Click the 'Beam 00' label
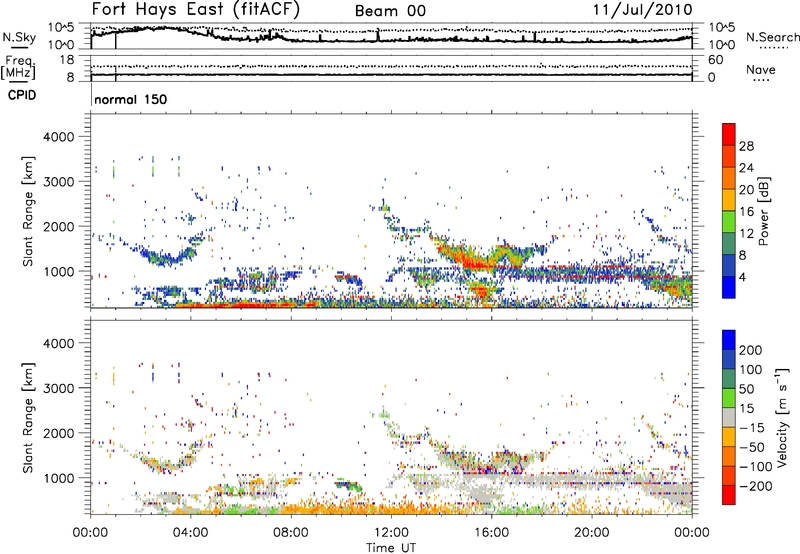This screenshot has width=800, height=554. tap(390, 11)
